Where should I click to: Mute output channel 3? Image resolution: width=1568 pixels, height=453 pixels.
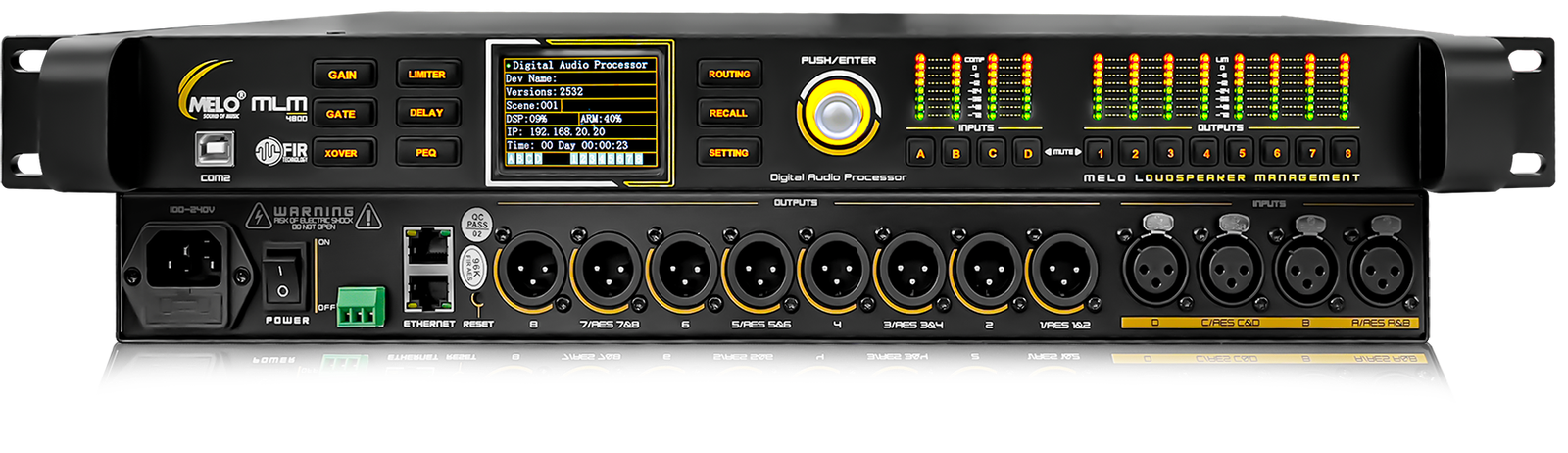click(x=1170, y=153)
